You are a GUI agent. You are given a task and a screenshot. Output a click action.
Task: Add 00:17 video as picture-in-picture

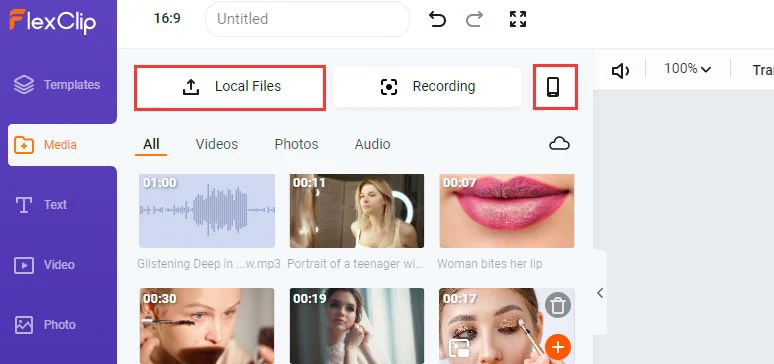coord(459,348)
